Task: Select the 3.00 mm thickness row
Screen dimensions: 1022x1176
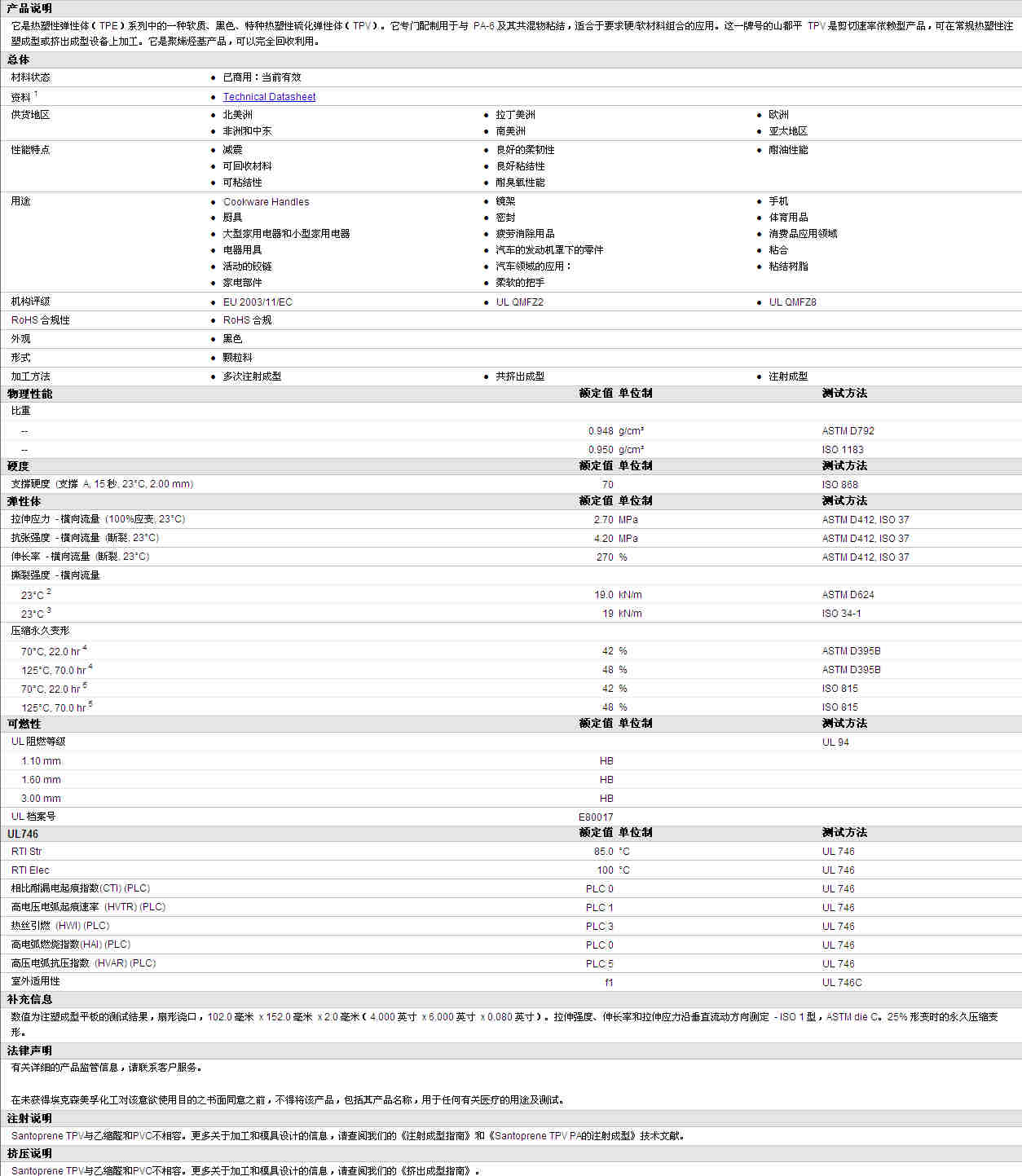Action: [42, 799]
